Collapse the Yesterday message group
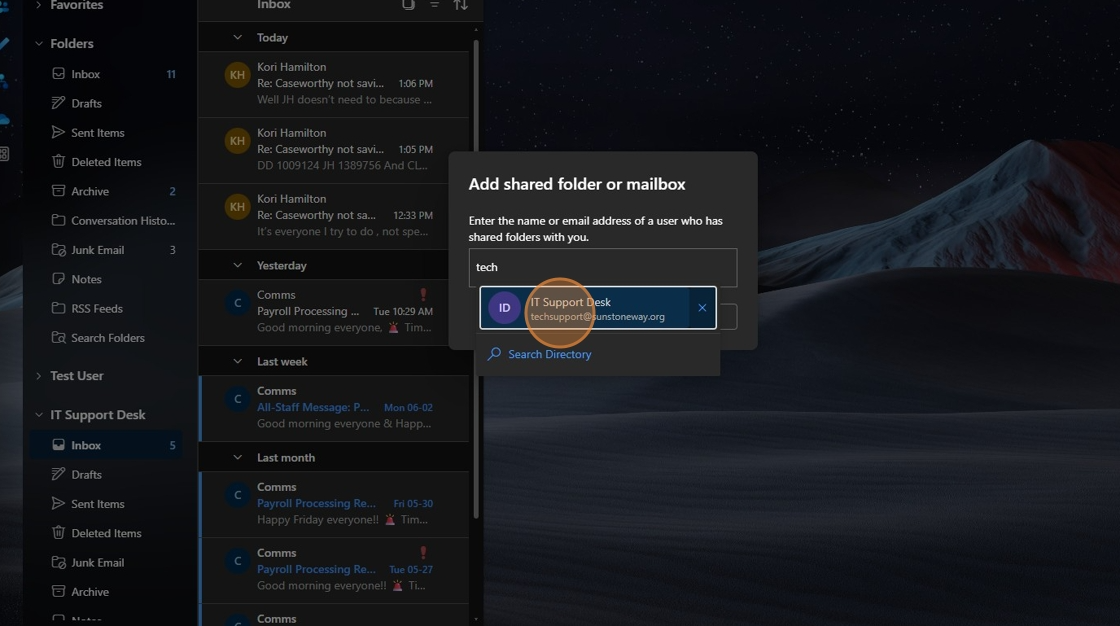1120x626 pixels. [238, 265]
